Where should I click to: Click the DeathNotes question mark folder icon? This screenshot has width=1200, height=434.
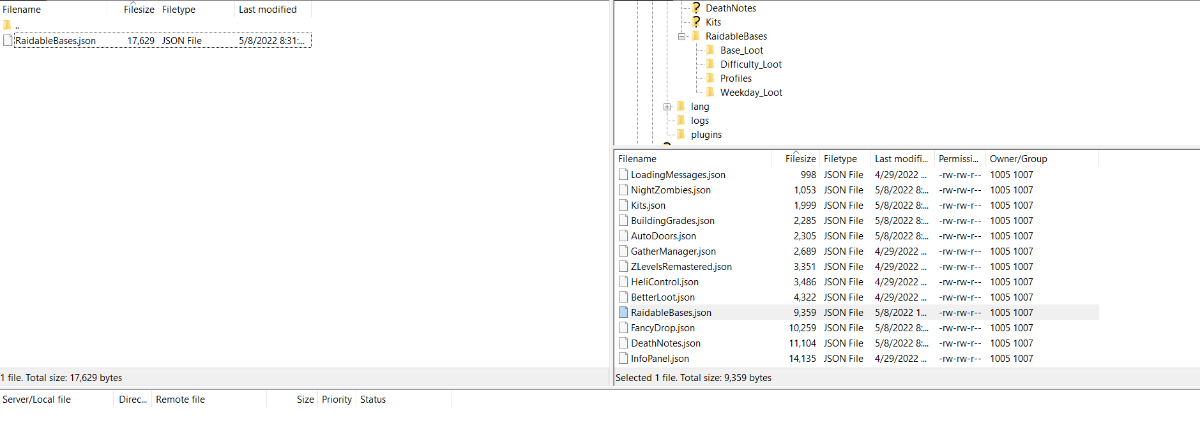(696, 8)
